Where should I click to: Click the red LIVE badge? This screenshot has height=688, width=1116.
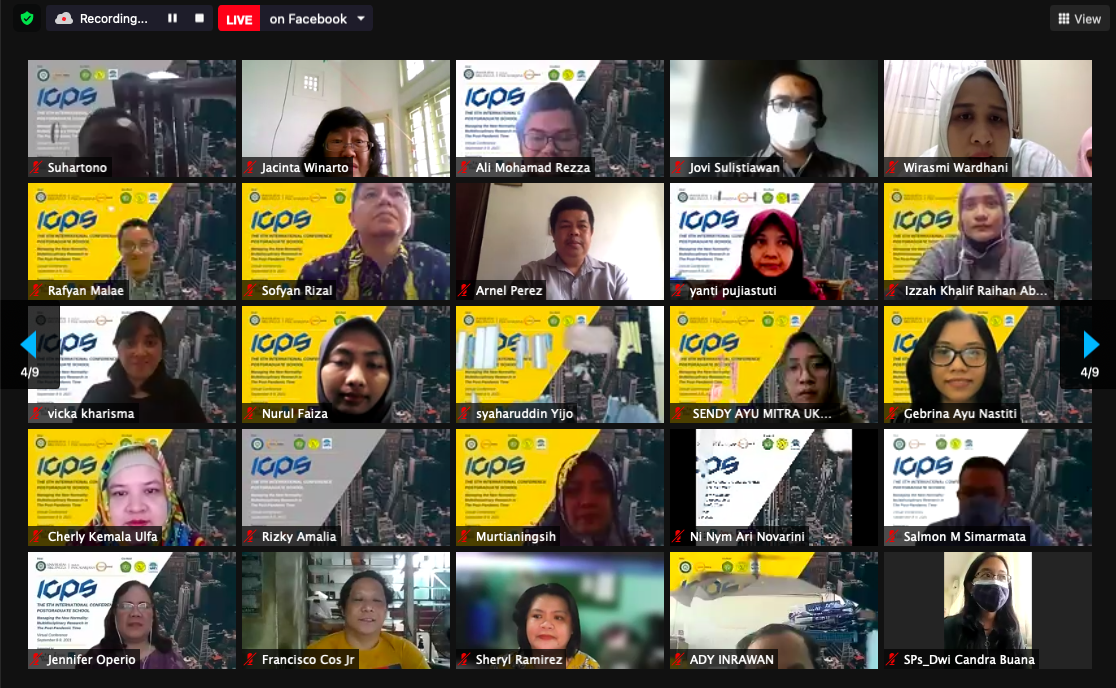(239, 18)
